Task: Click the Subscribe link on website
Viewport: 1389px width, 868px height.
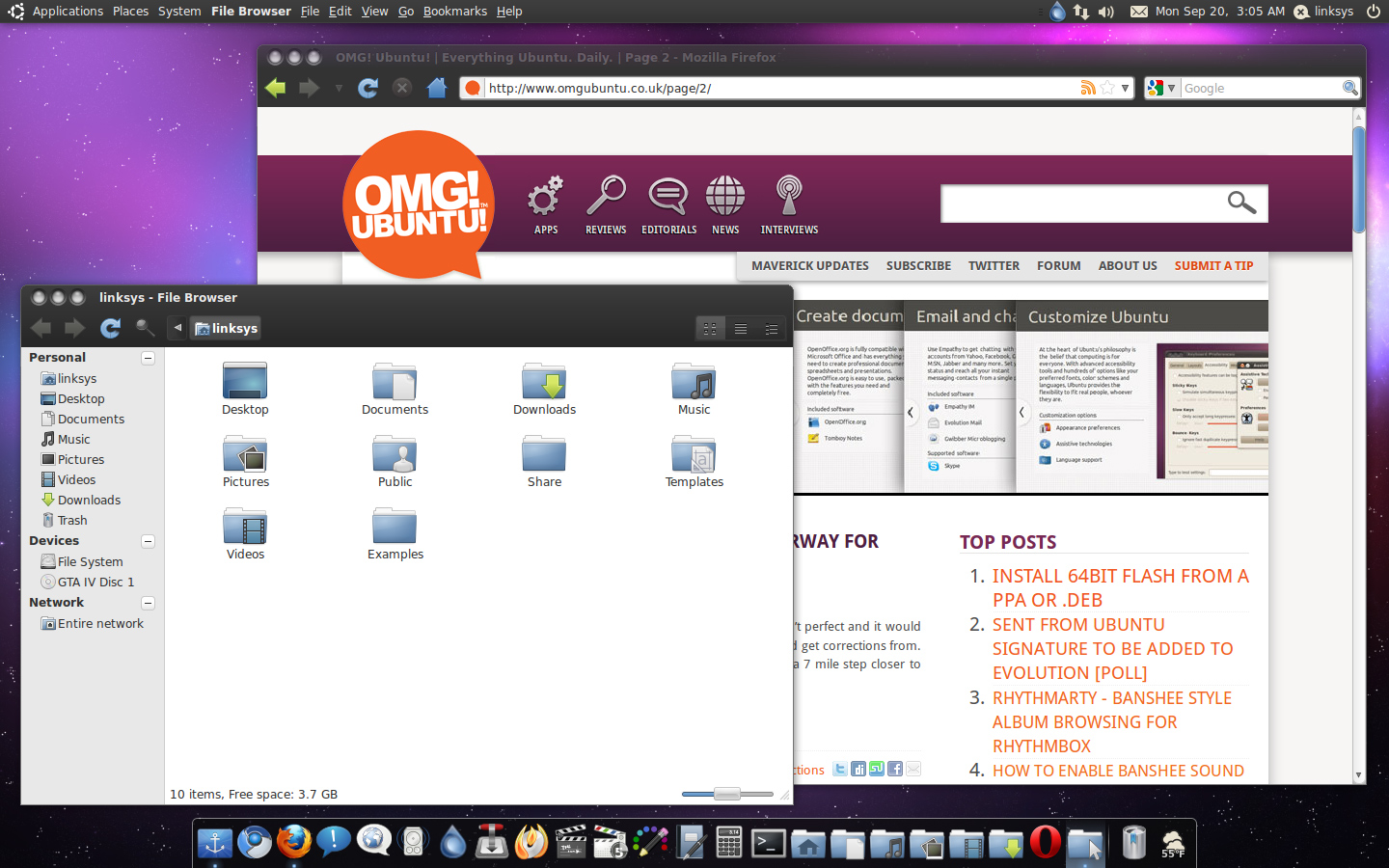Action: tap(918, 266)
